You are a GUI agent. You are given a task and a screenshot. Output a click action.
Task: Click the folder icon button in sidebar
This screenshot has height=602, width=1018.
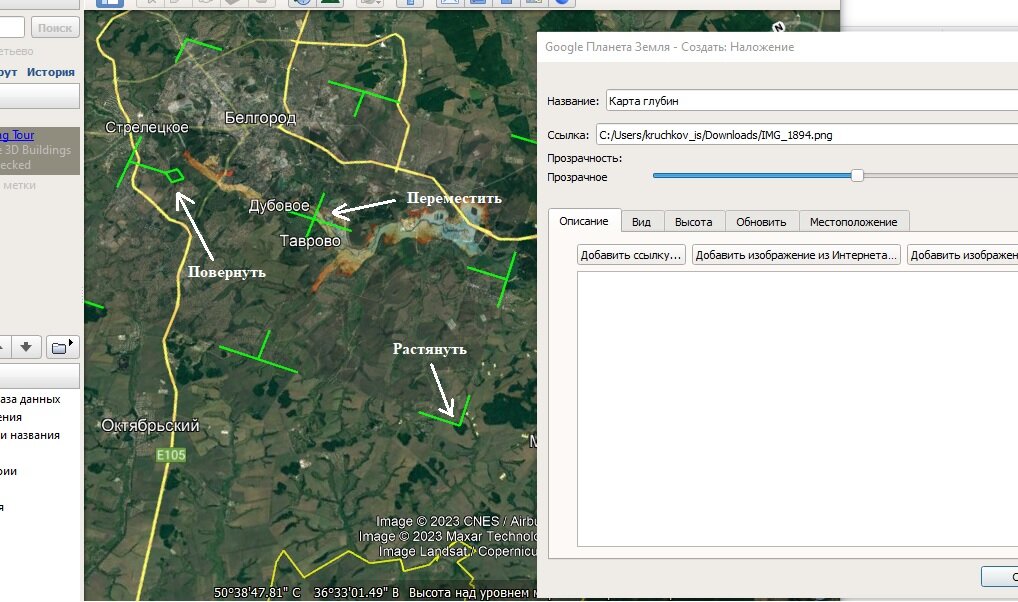coord(62,347)
